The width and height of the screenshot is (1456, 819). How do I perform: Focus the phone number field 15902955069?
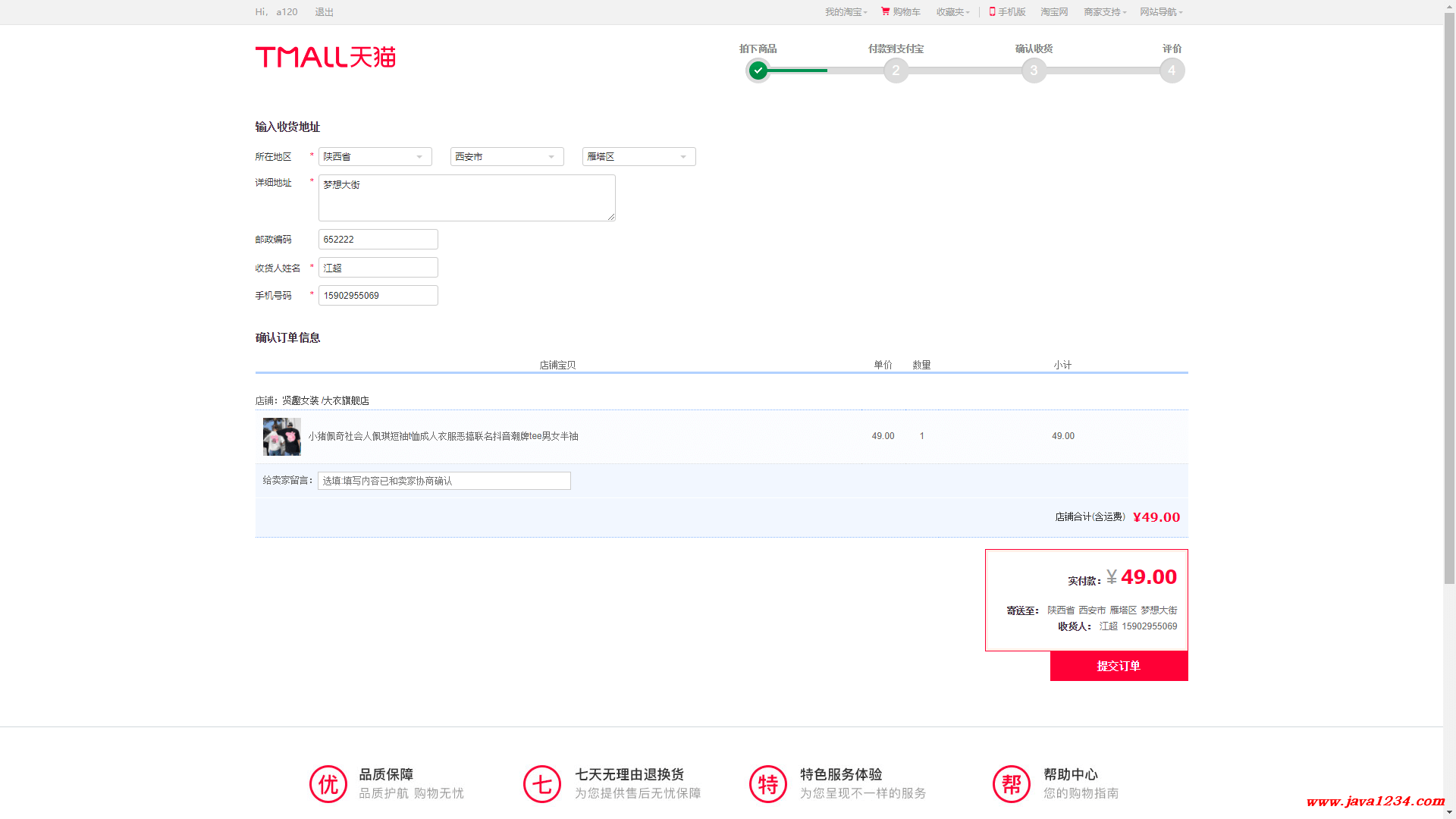tap(378, 295)
